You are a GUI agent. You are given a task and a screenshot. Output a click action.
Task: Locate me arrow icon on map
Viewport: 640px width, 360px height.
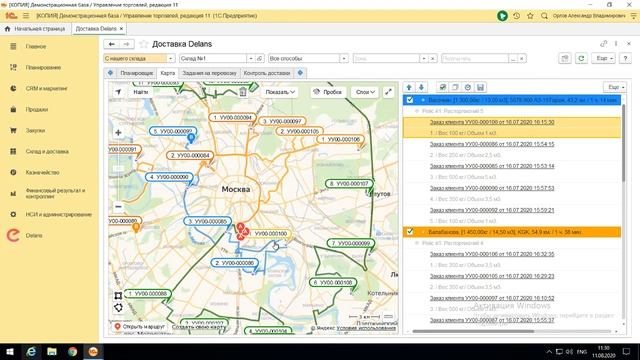[118, 92]
